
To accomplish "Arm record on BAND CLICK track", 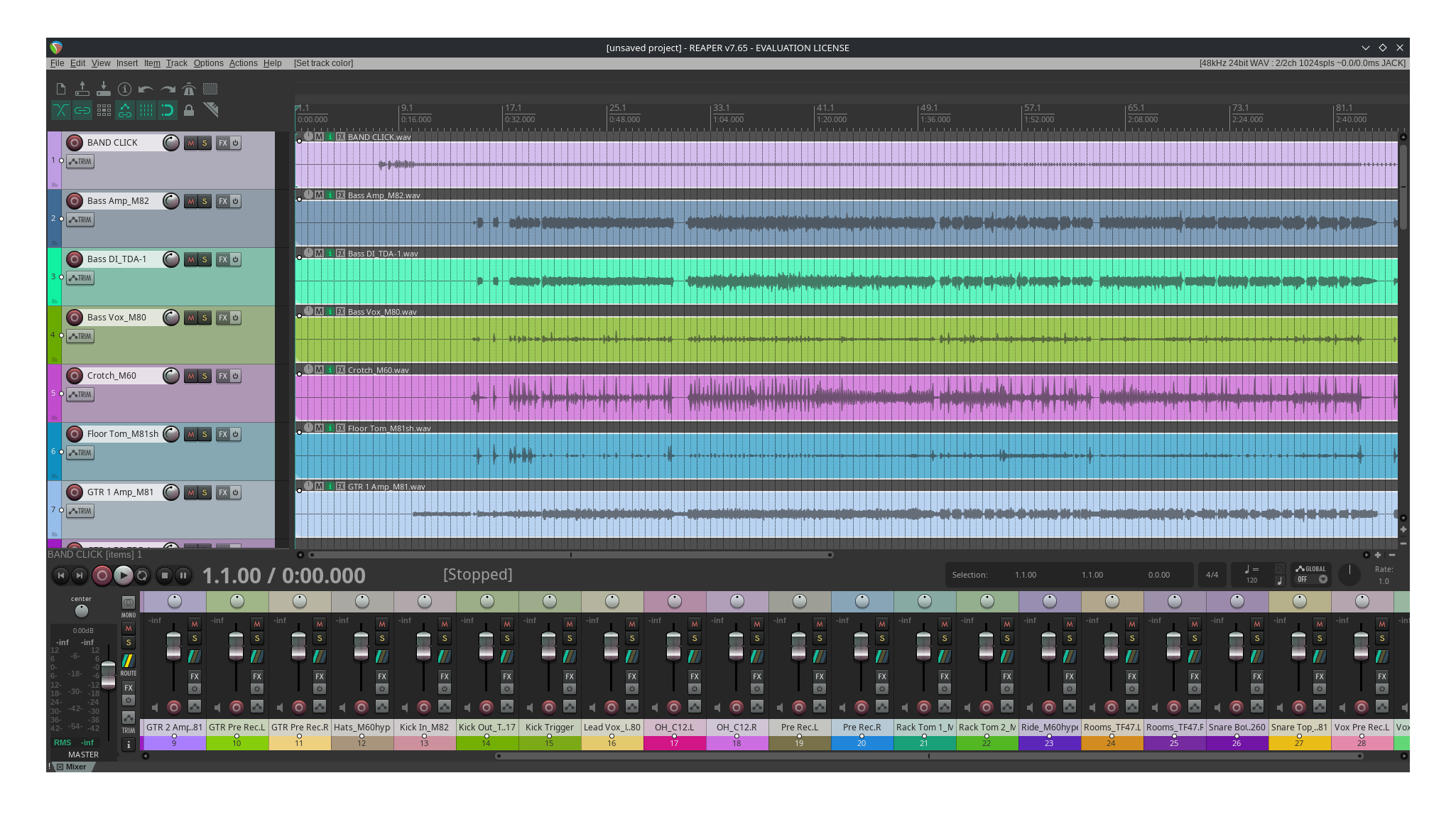I will point(75,143).
